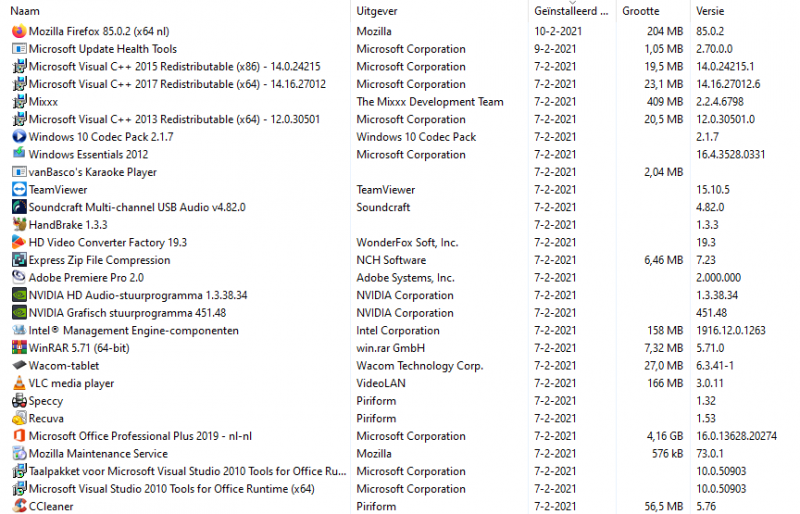The width and height of the screenshot is (800, 514).
Task: Select the vanBasco's Karaoke Player name
Action: pyautogui.click(x=92, y=172)
